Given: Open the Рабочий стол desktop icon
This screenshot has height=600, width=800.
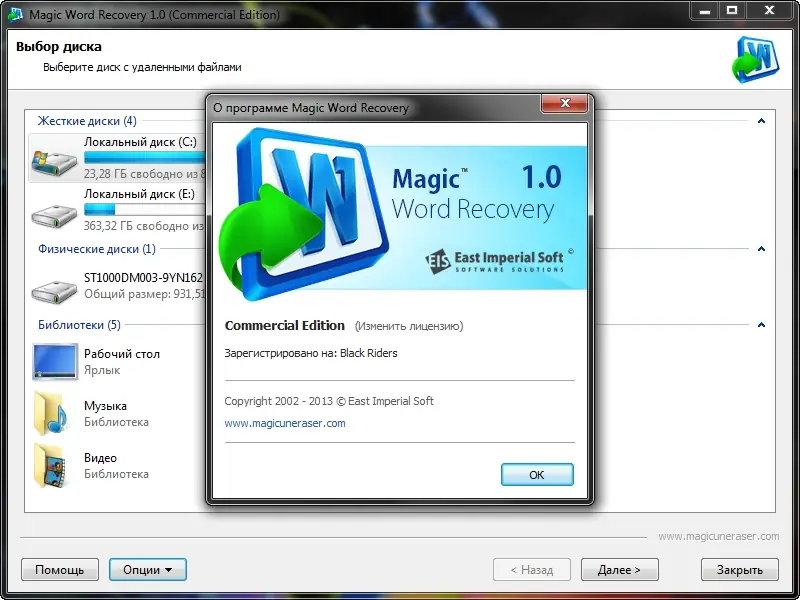Looking at the screenshot, I should 54,362.
